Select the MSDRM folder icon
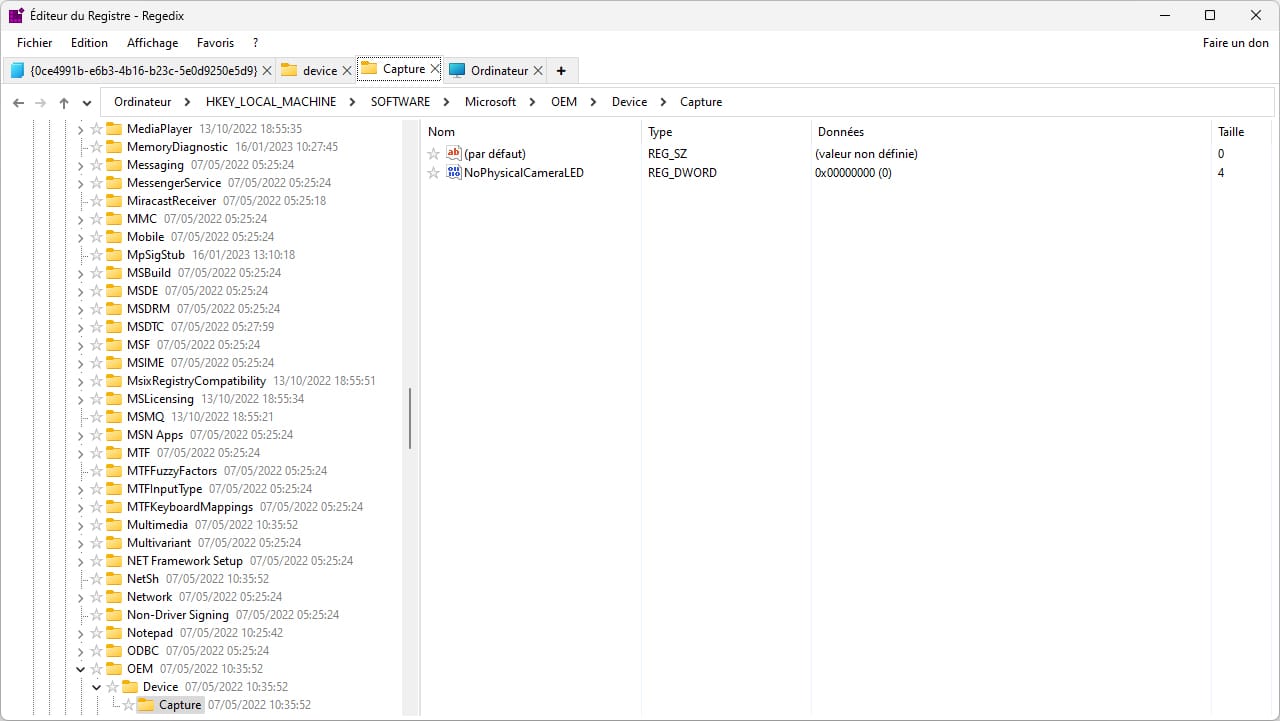This screenshot has width=1280, height=721. tap(114, 309)
